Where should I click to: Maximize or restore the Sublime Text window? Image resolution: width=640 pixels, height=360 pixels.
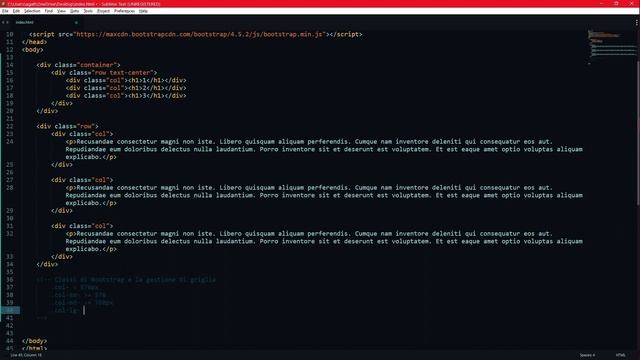click(x=616, y=4)
